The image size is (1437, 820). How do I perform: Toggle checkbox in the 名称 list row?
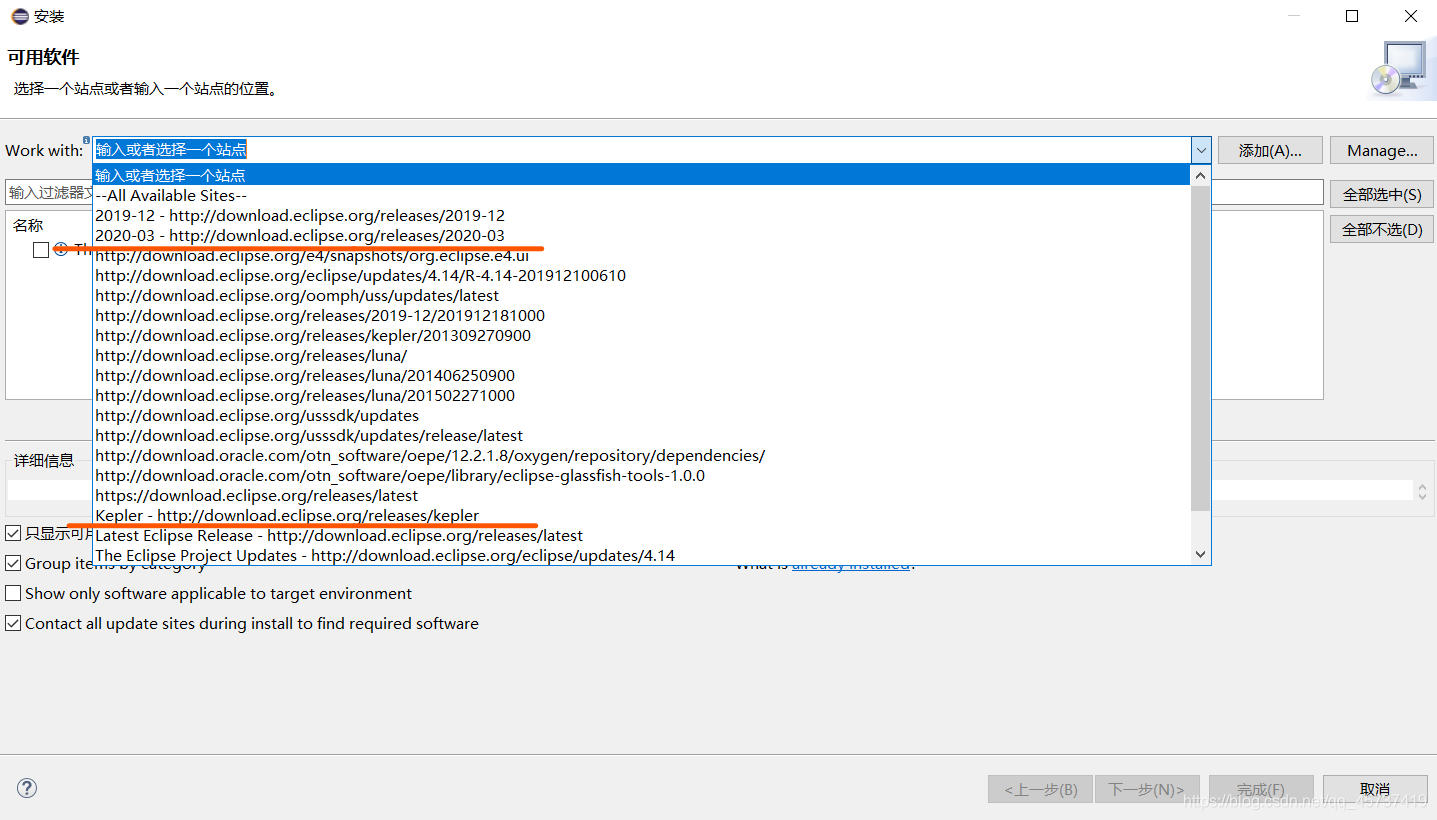pyautogui.click(x=40, y=250)
